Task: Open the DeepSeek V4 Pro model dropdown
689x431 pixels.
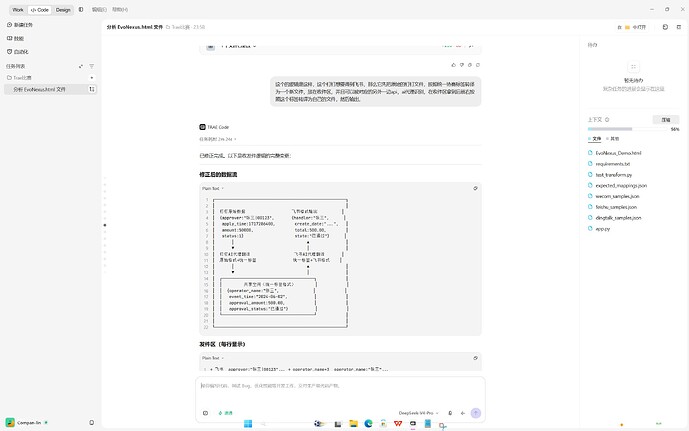Action: click(x=418, y=413)
